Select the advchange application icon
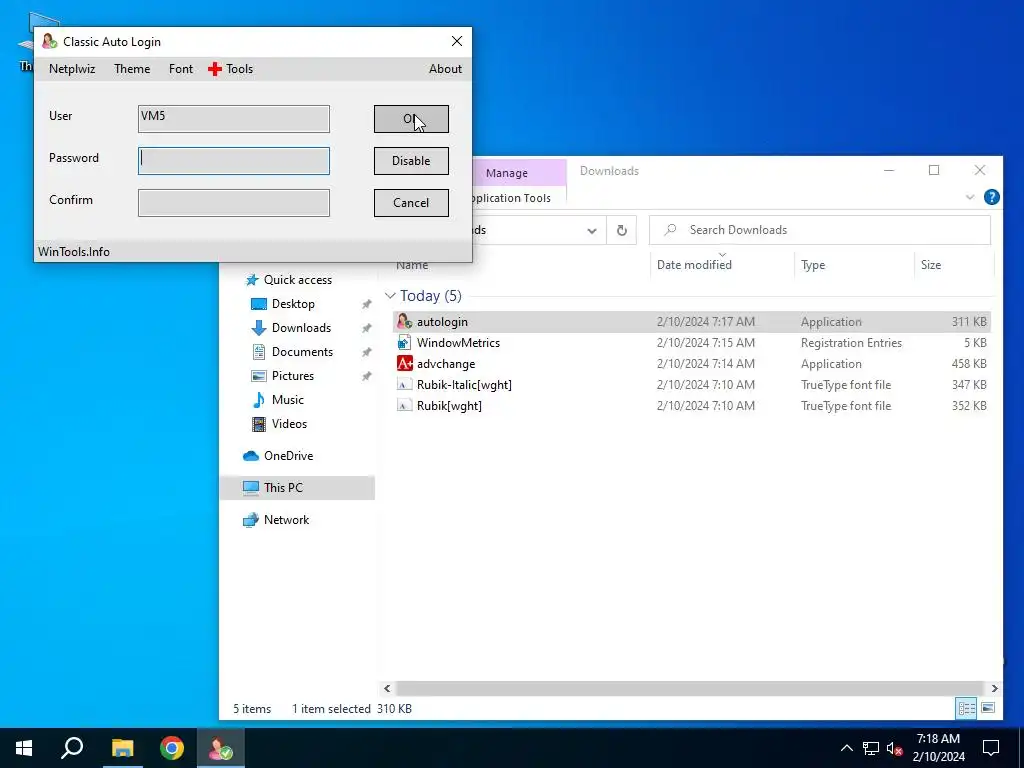Image resolution: width=1024 pixels, height=768 pixels. point(404,364)
